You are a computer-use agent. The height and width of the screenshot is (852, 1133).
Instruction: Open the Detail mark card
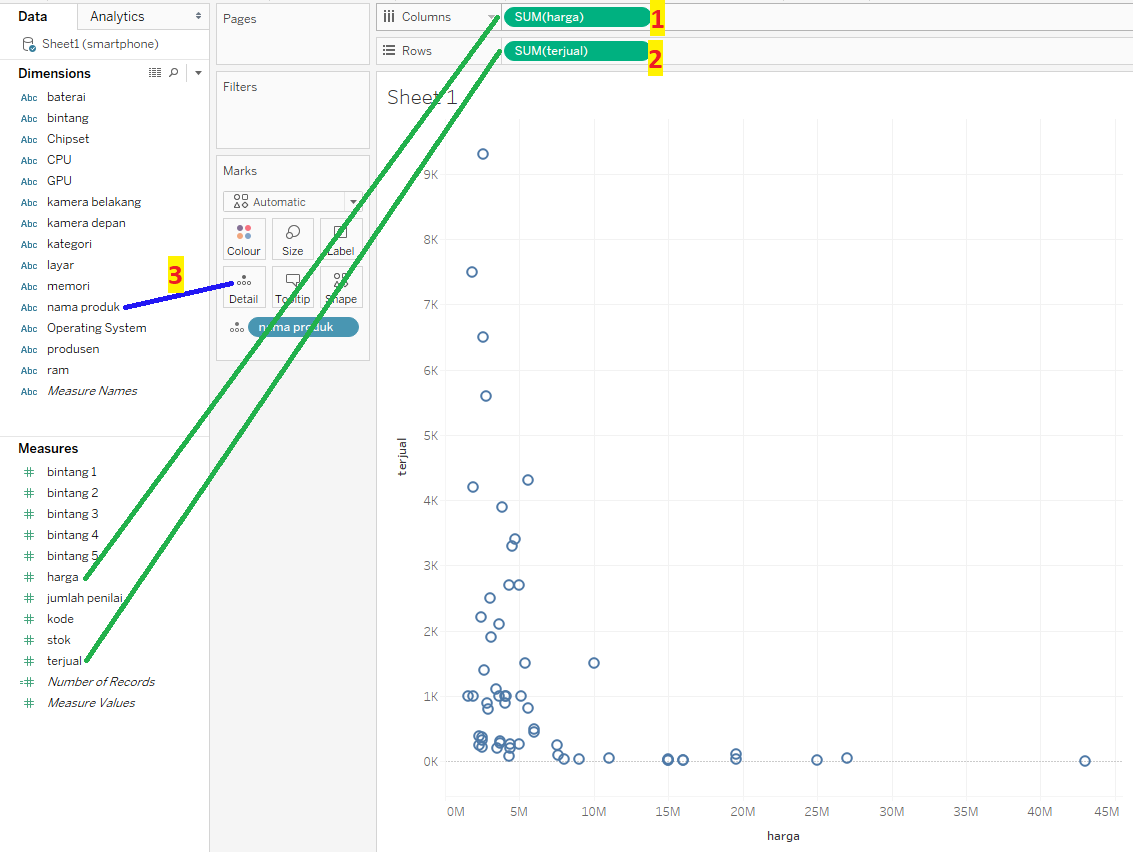[x=244, y=288]
